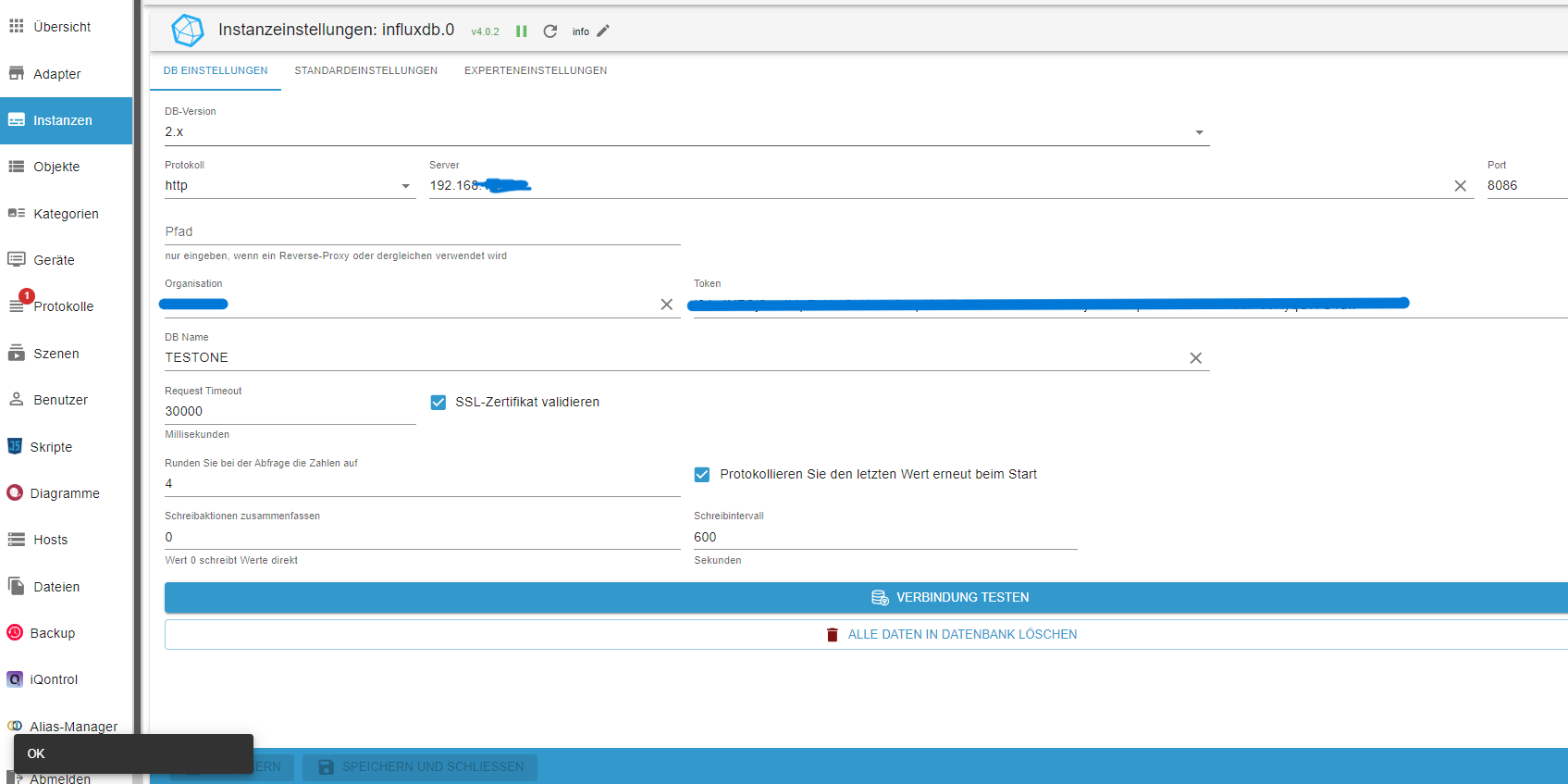The image size is (1568, 784).
Task: Click the info log level label
Action: (581, 31)
